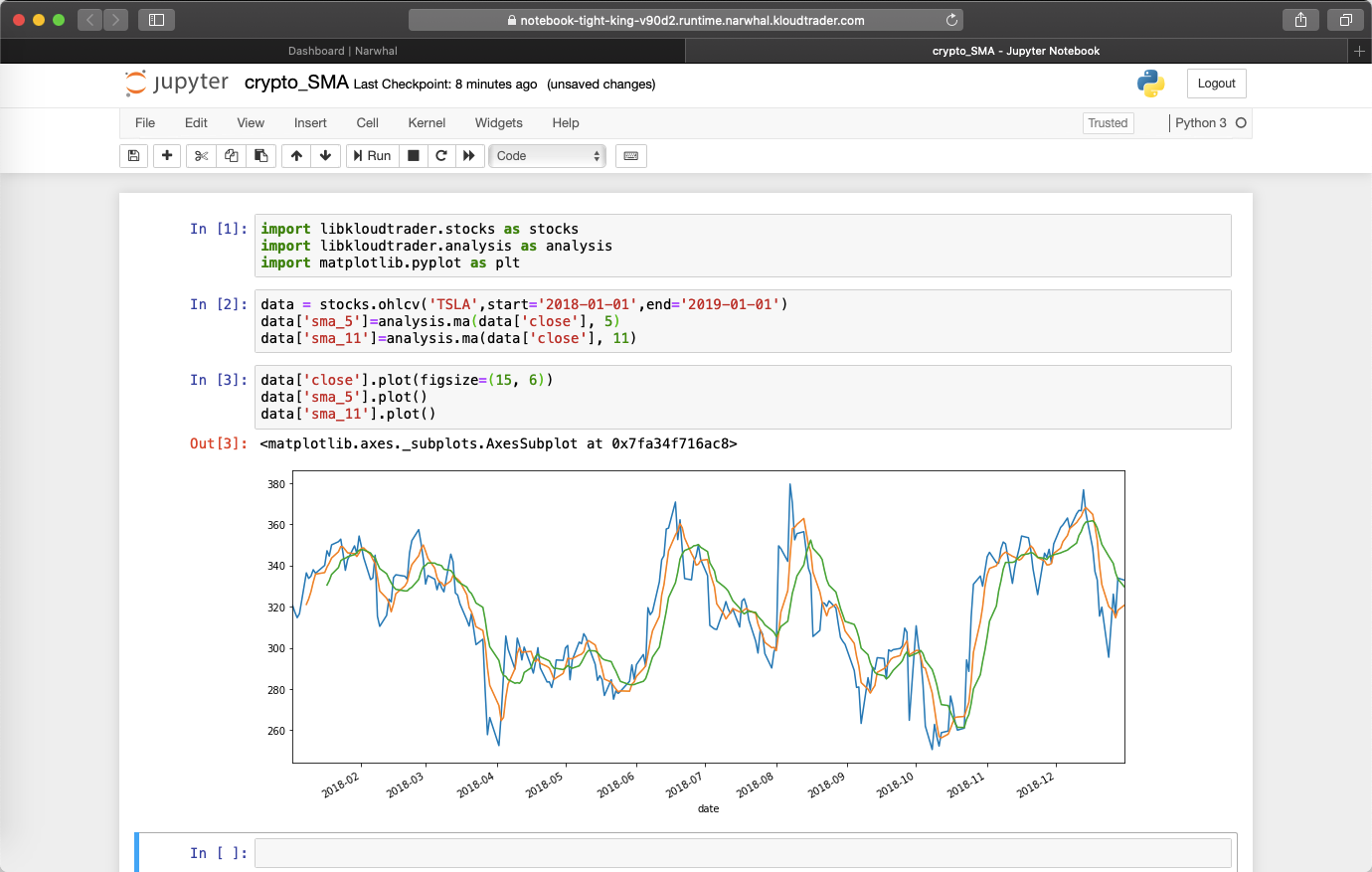Cut selected cells with scissors icon
1372x872 pixels.
click(x=201, y=156)
